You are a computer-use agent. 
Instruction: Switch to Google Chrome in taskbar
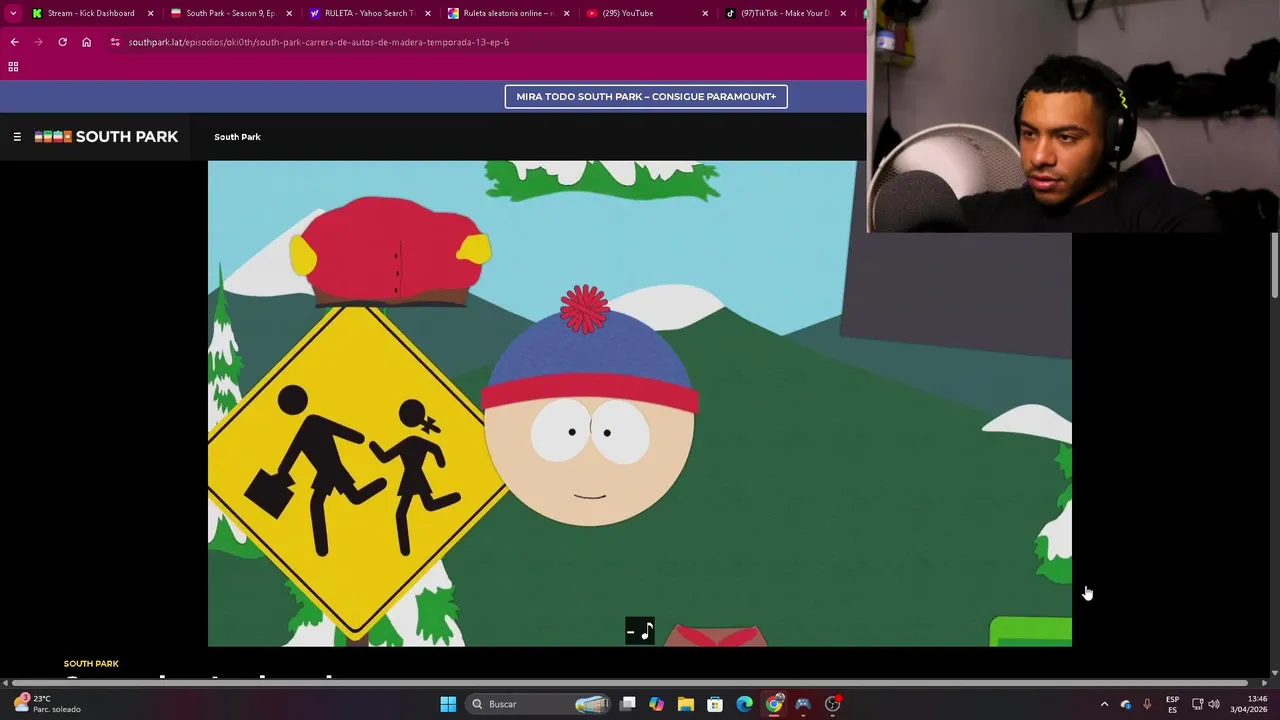[x=774, y=704]
